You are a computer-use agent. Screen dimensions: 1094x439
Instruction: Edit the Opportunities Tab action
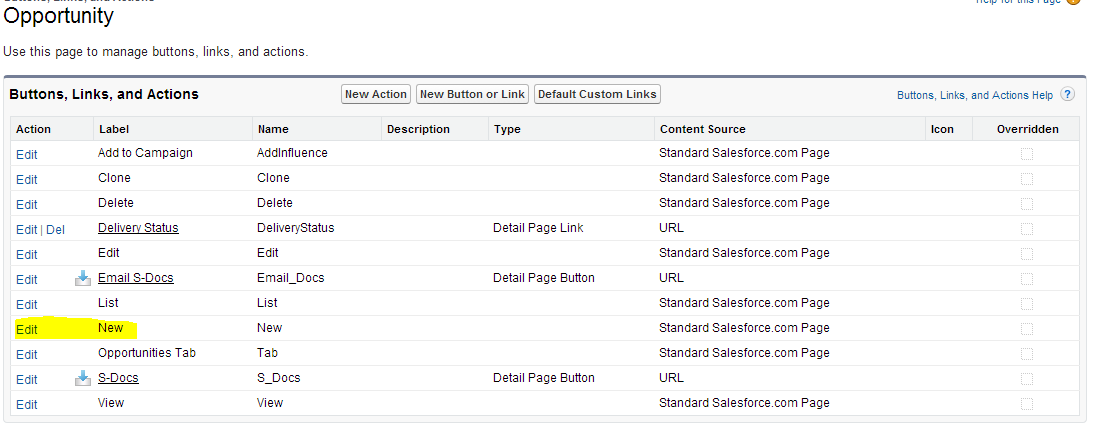pyautogui.click(x=27, y=355)
